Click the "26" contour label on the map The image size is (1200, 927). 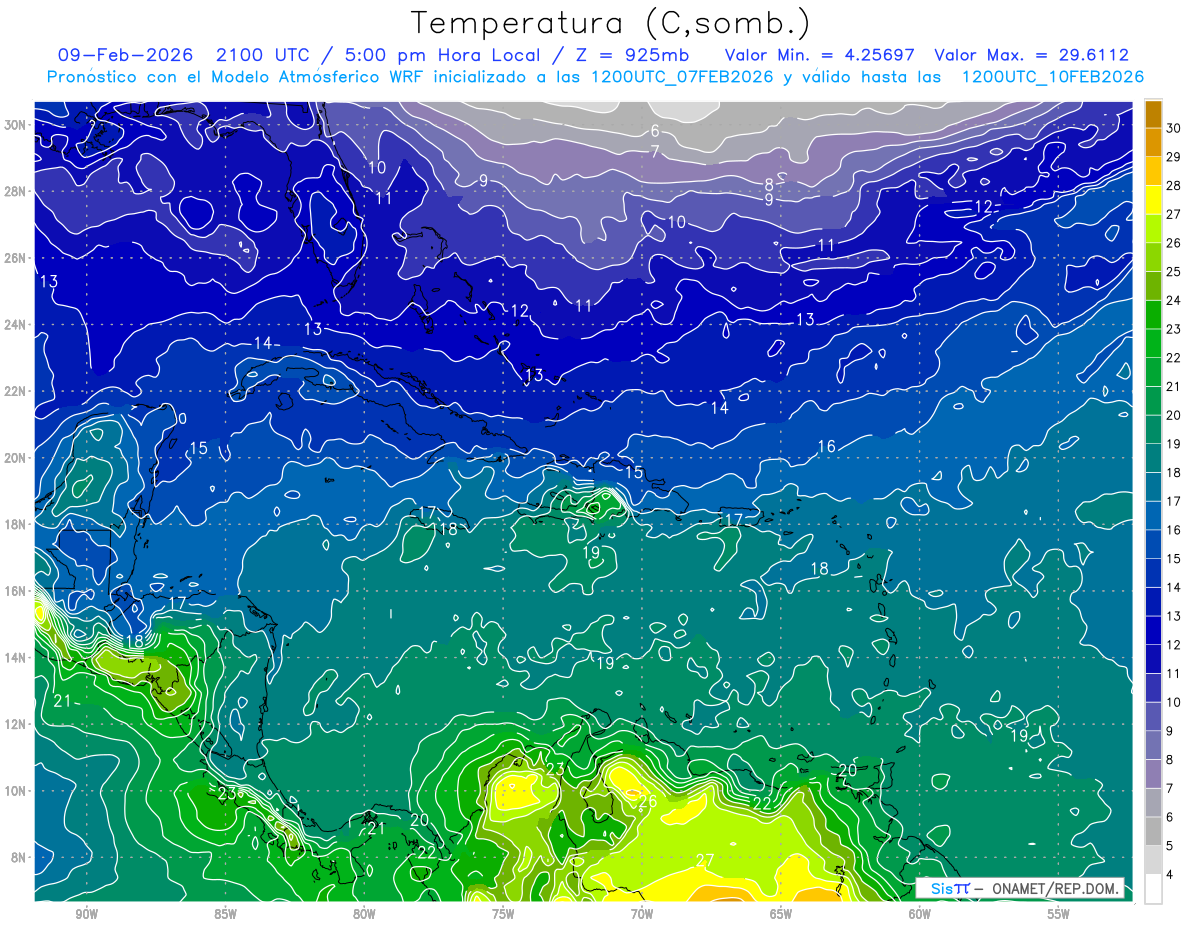pos(647,802)
